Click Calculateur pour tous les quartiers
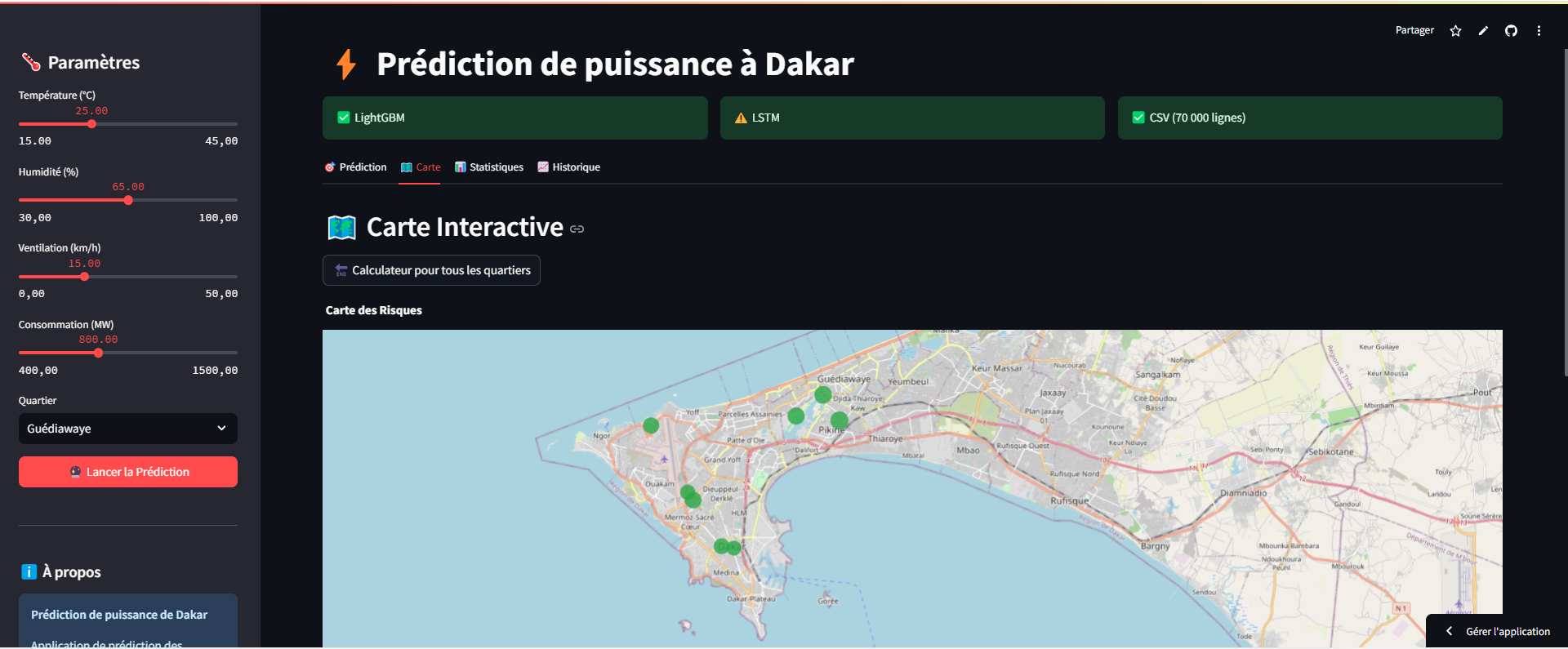Viewport: 1568px width, 649px height. click(x=431, y=270)
